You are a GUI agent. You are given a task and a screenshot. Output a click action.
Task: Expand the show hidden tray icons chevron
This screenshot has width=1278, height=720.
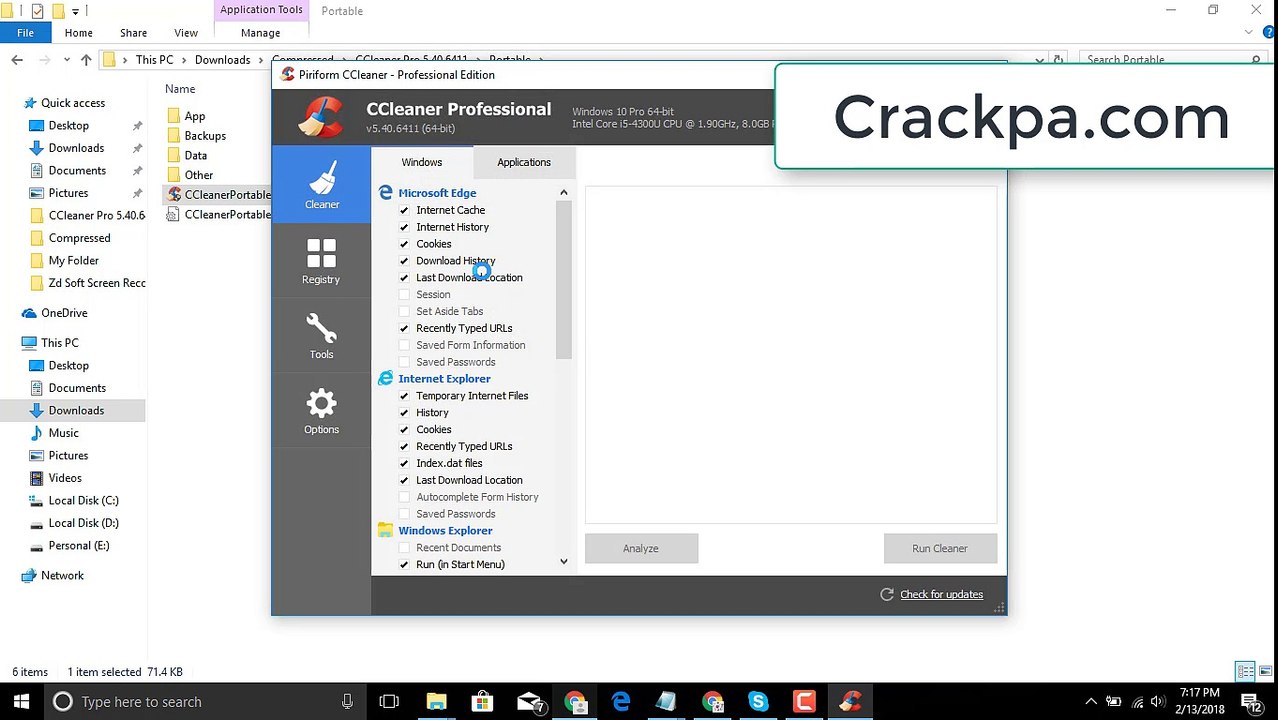tap(1091, 702)
